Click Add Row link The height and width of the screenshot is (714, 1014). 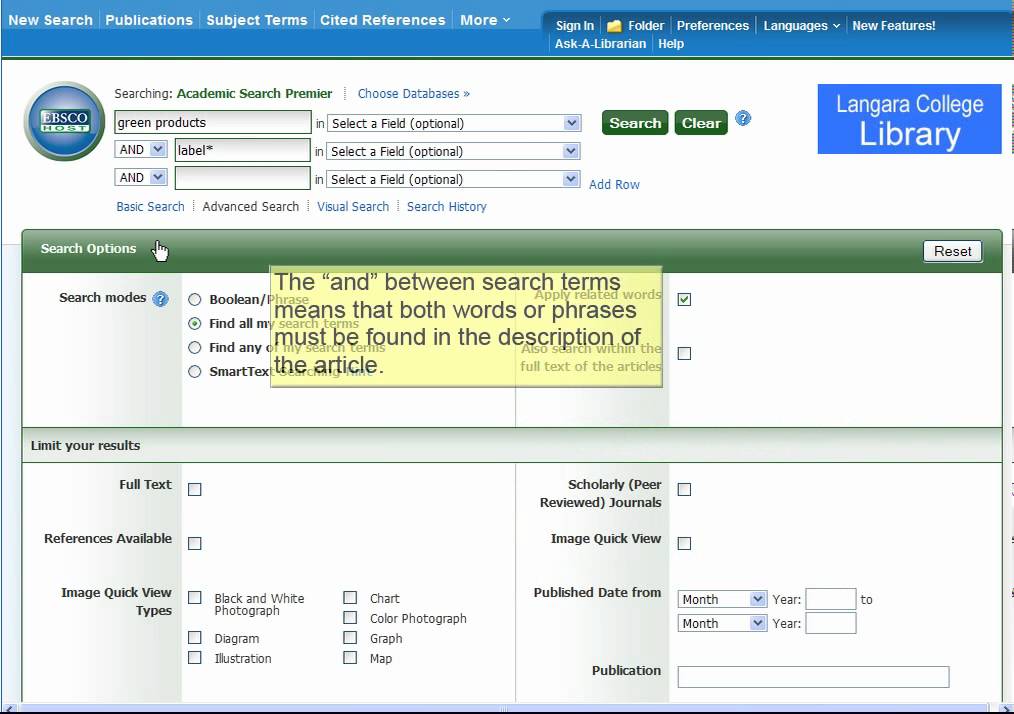click(x=614, y=184)
